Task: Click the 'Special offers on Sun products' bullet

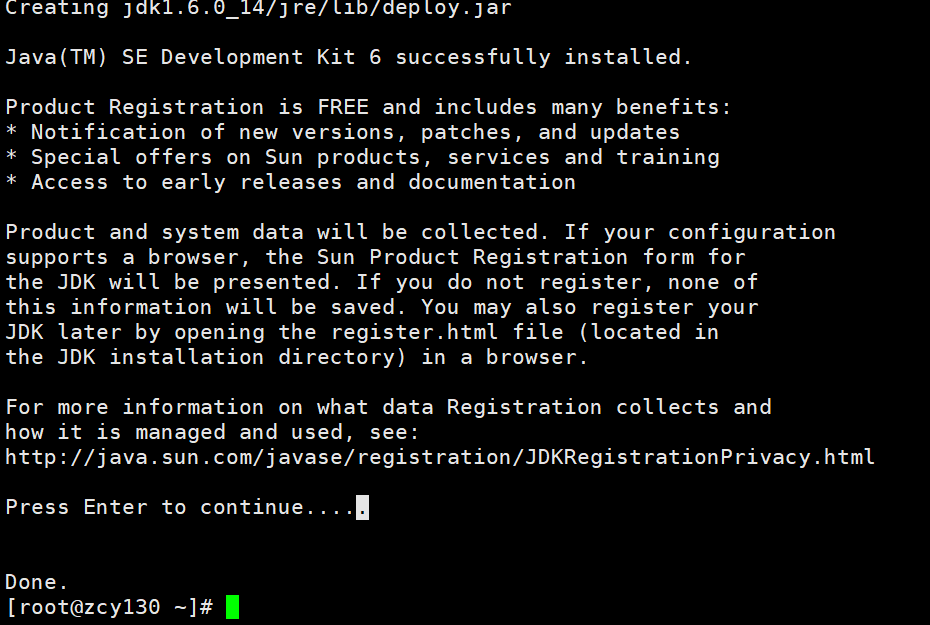Action: 362,157
